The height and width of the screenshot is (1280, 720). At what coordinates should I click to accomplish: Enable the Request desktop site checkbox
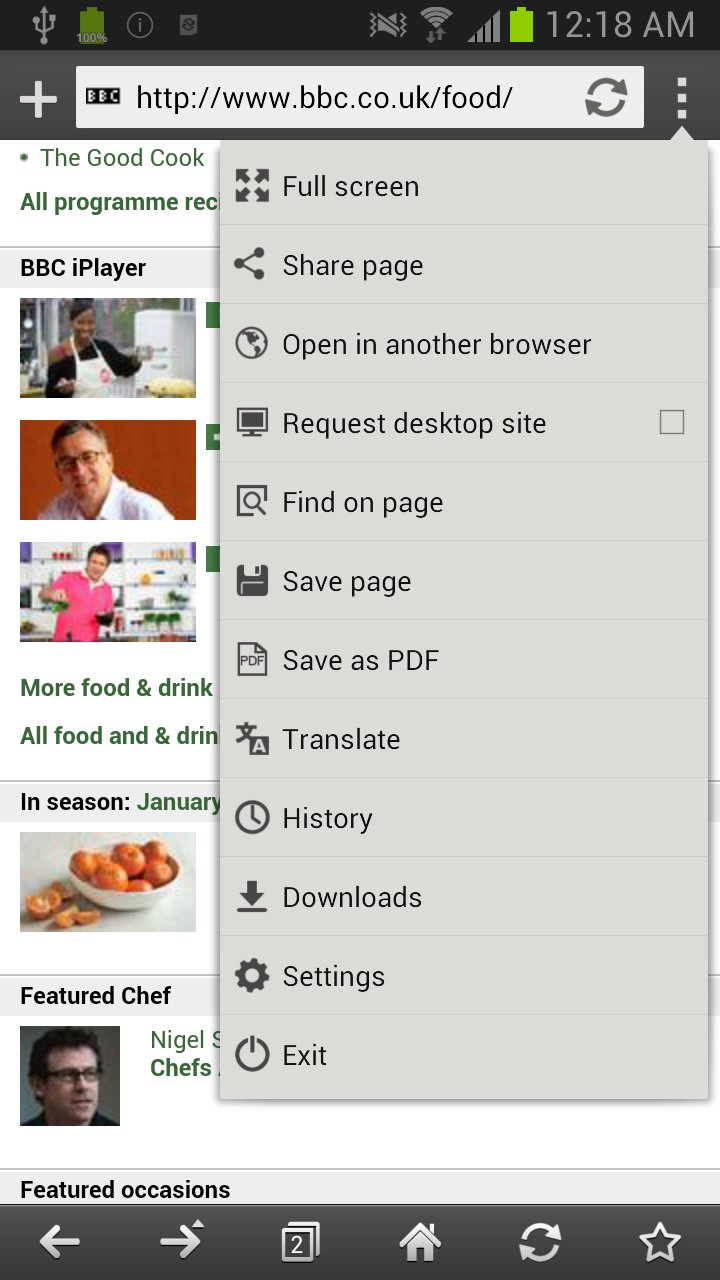point(672,422)
